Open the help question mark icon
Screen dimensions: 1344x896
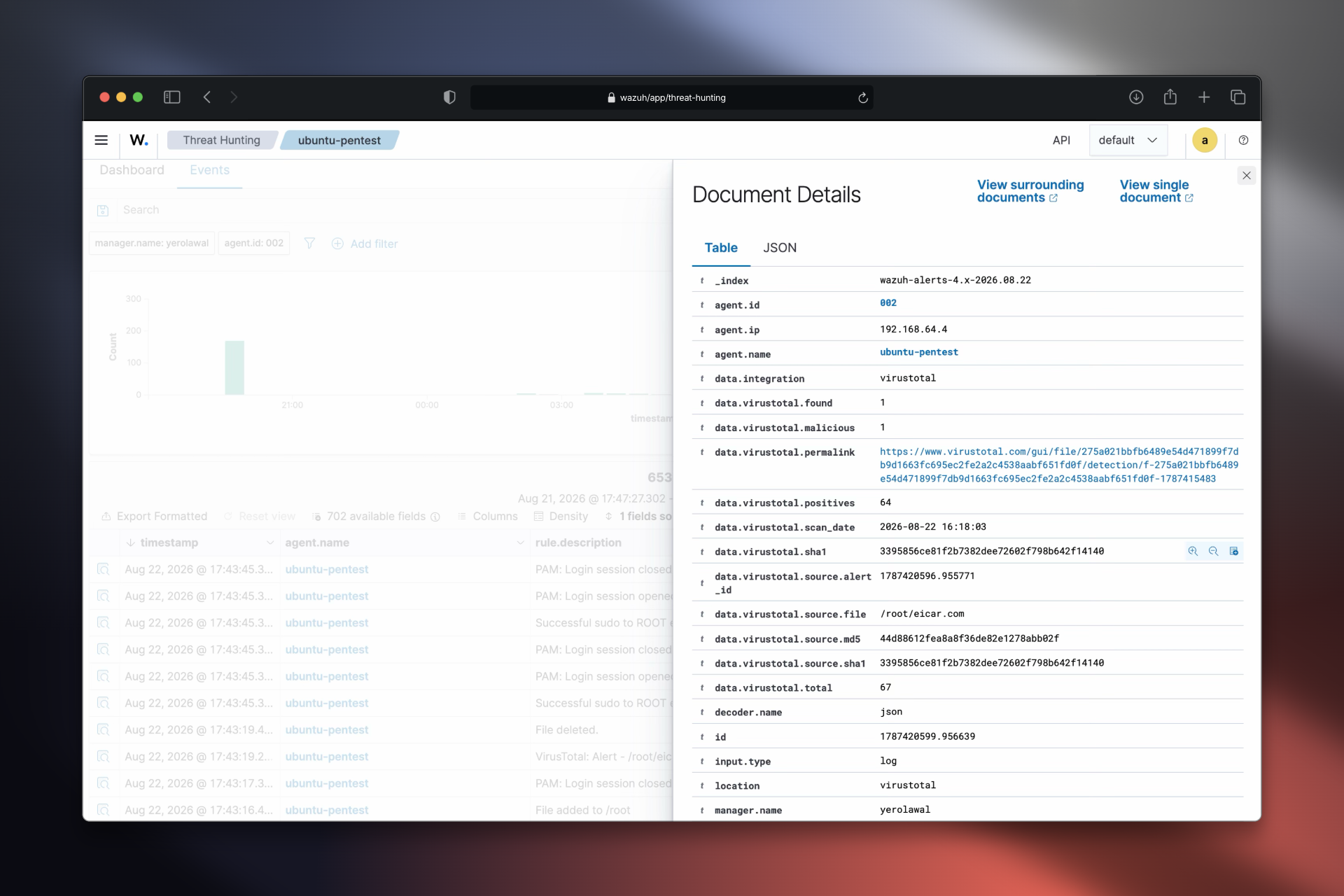pos(1243,140)
